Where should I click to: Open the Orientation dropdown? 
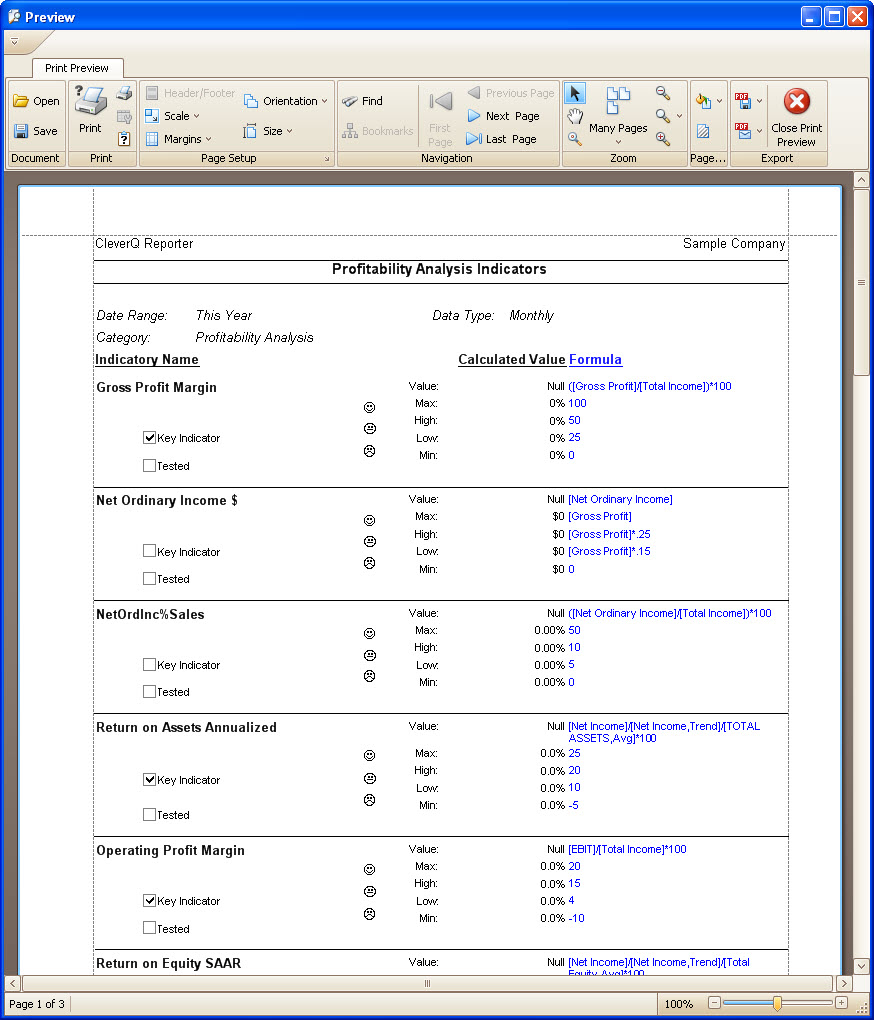(x=286, y=100)
